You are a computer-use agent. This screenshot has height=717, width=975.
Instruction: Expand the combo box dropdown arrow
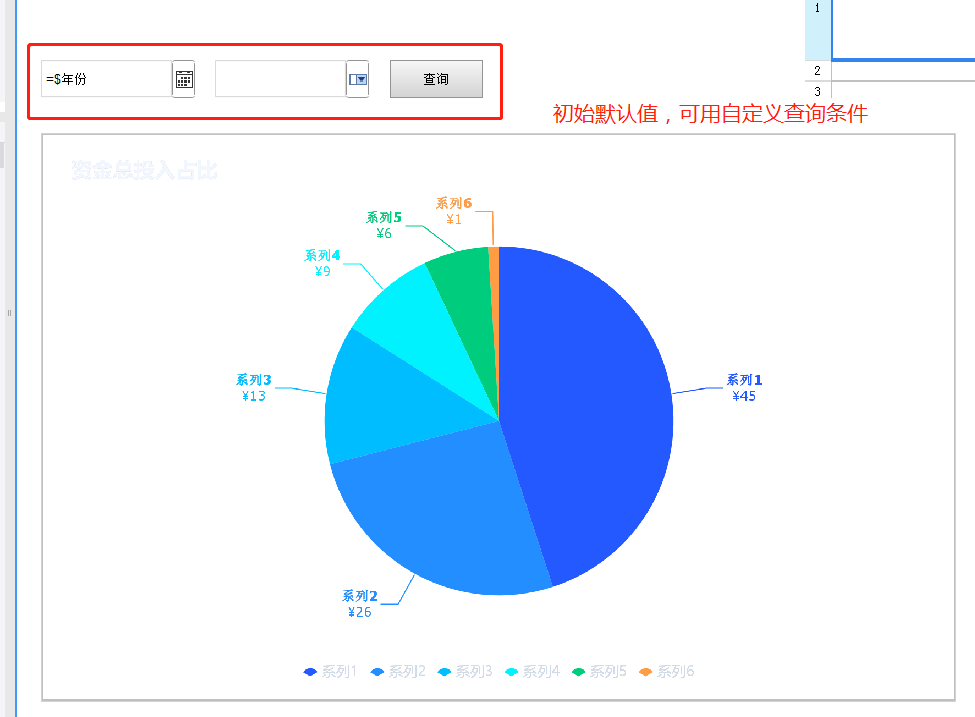(358, 79)
